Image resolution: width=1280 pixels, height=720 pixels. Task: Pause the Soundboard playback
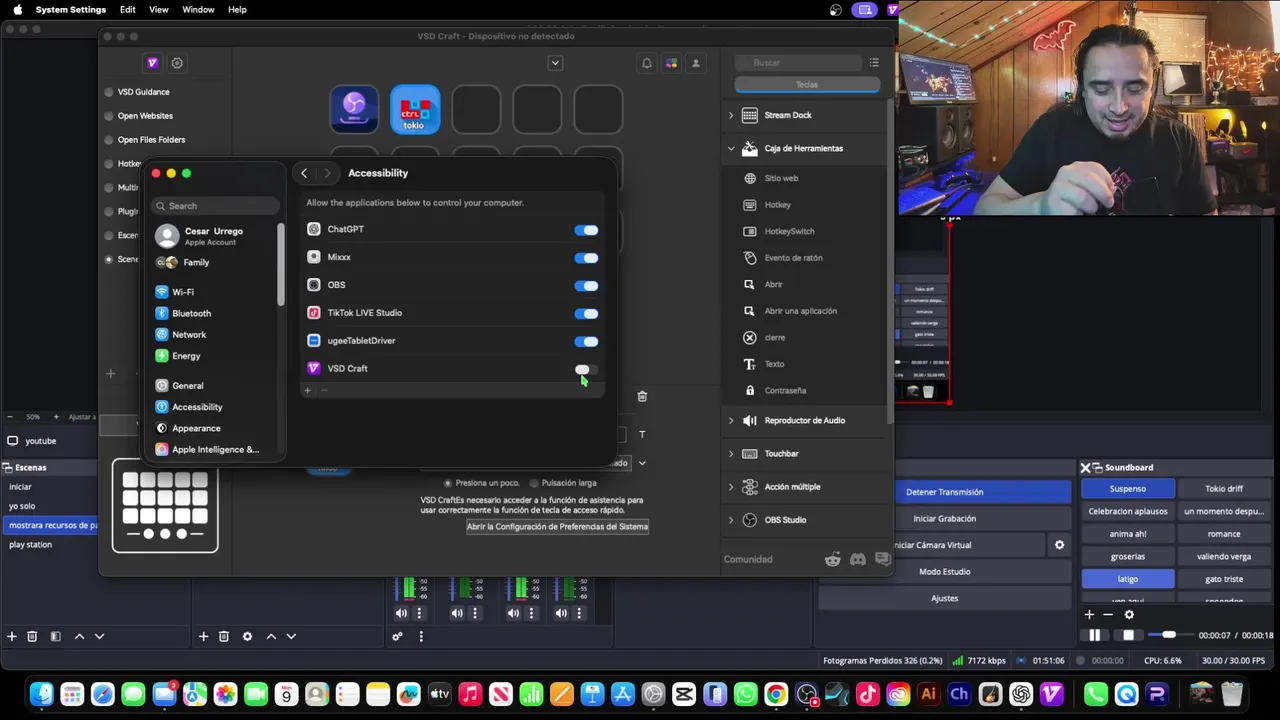pyautogui.click(x=1095, y=635)
